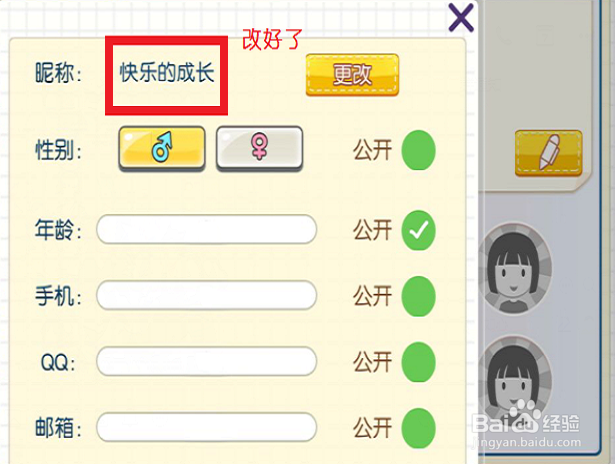
Task: Click the upper girl avatar portrait
Action: [515, 269]
